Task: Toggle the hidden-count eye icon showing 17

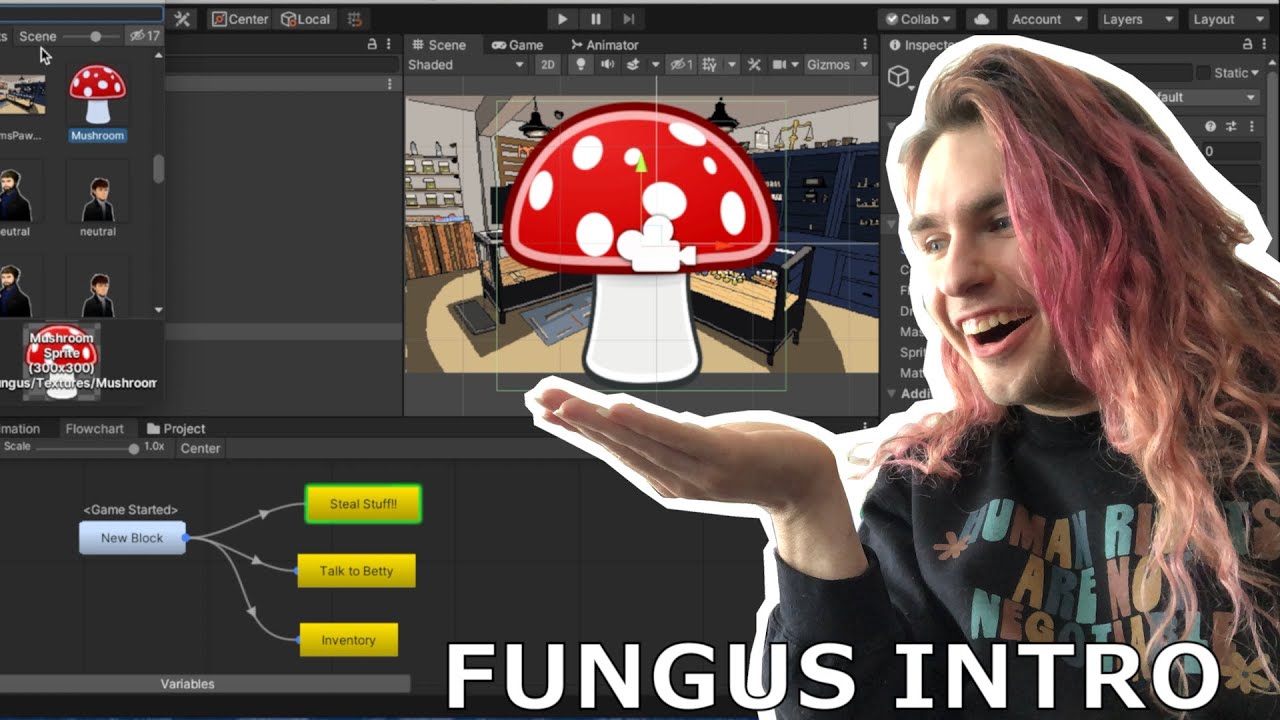Action: click(144, 36)
